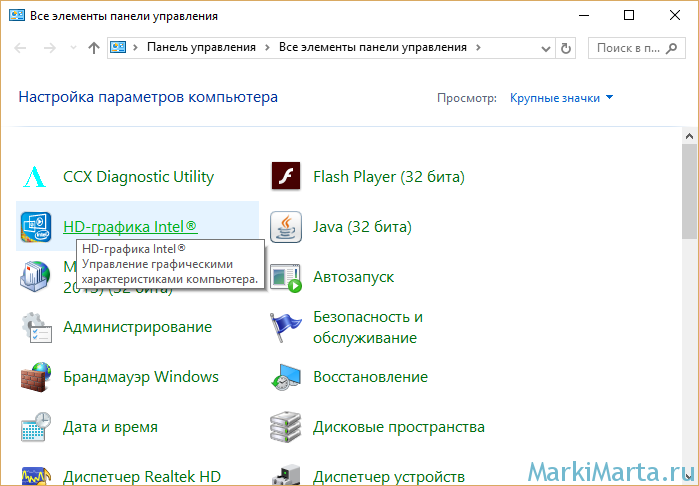
Task: Open the Крупные значки view dropdown
Action: tap(562, 98)
